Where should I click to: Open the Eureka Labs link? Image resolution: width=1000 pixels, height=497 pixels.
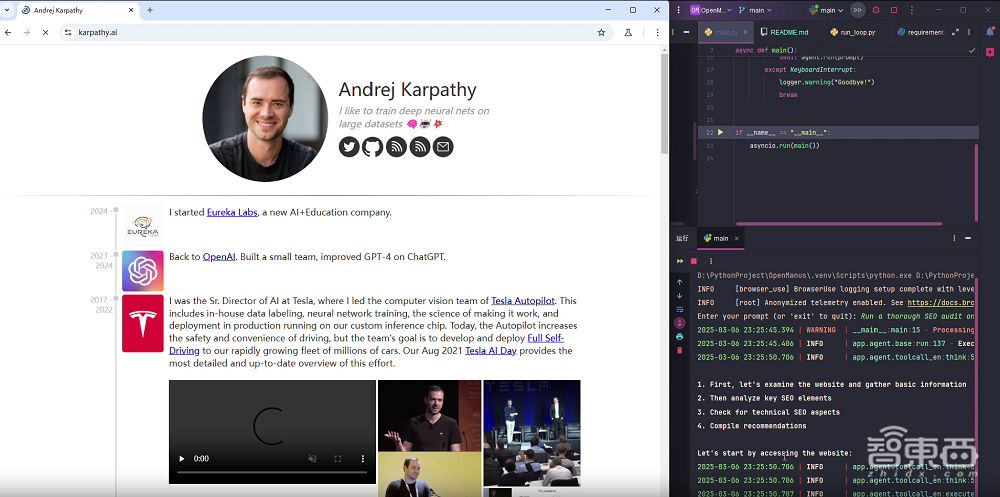[232, 212]
